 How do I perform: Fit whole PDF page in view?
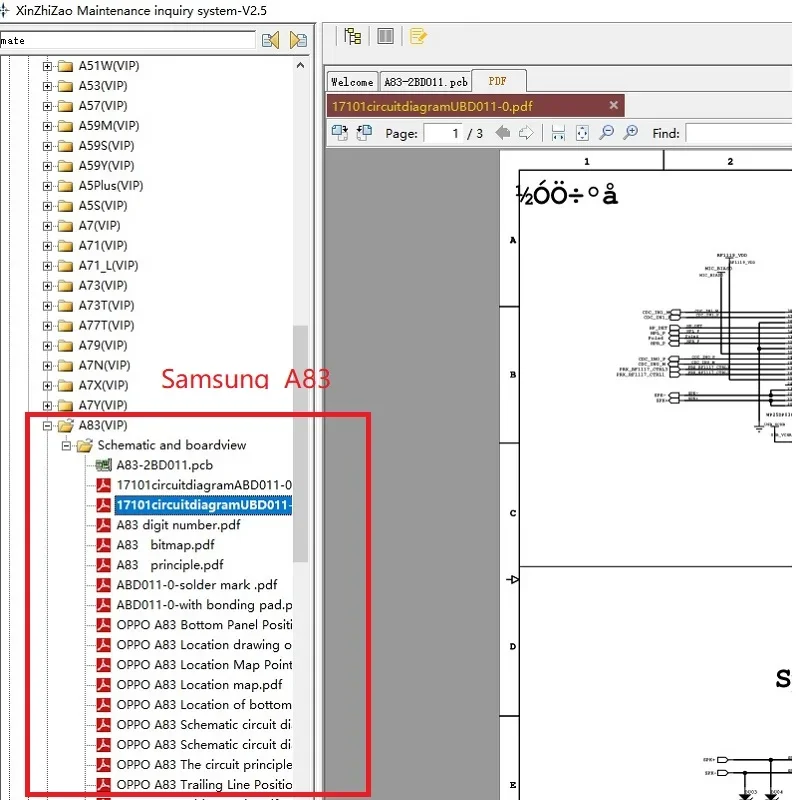582,133
